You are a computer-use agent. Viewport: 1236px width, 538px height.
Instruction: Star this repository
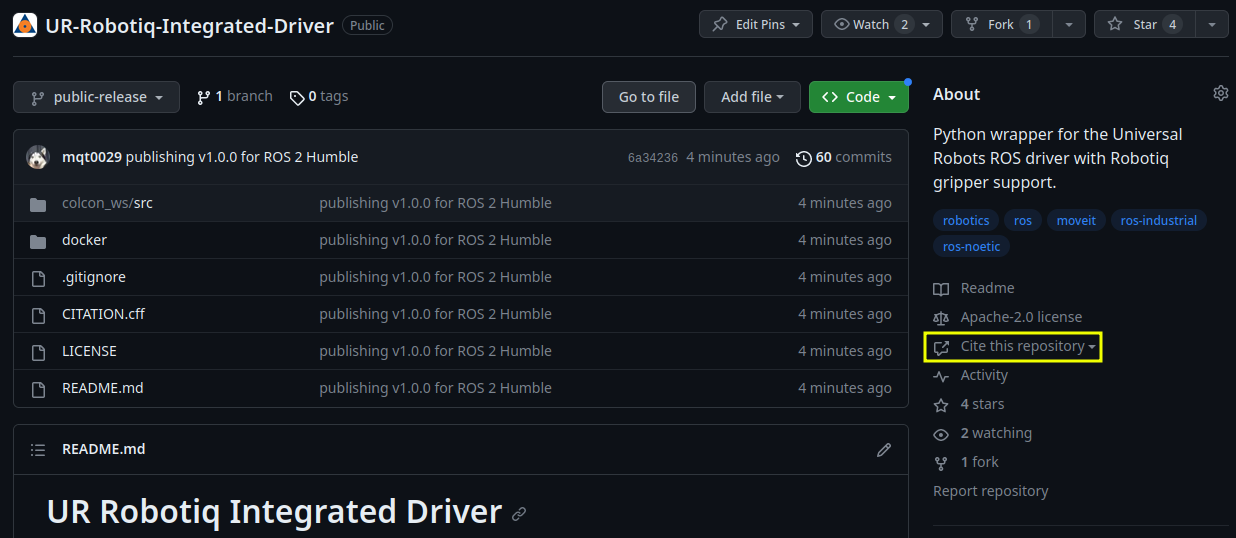[x=1144, y=24]
